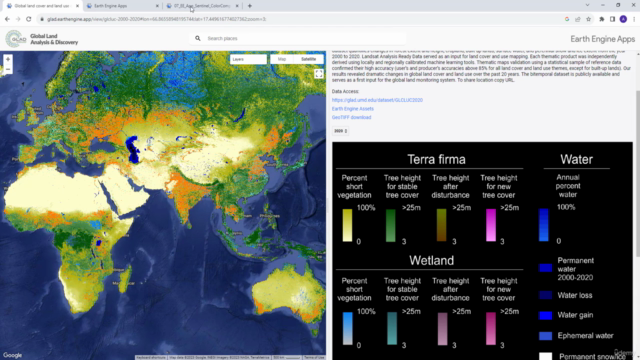Viewport: 640px width, 360px height.
Task: Click the Wetland new tree cover pink ramp
Action: tap(491, 329)
